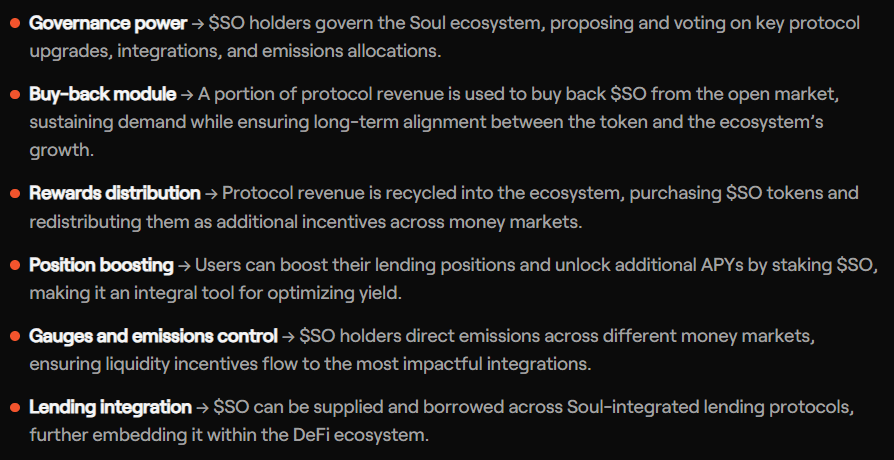Select the Gauges and emissions control heading
Screen dimensions: 894x460
(x=153, y=336)
